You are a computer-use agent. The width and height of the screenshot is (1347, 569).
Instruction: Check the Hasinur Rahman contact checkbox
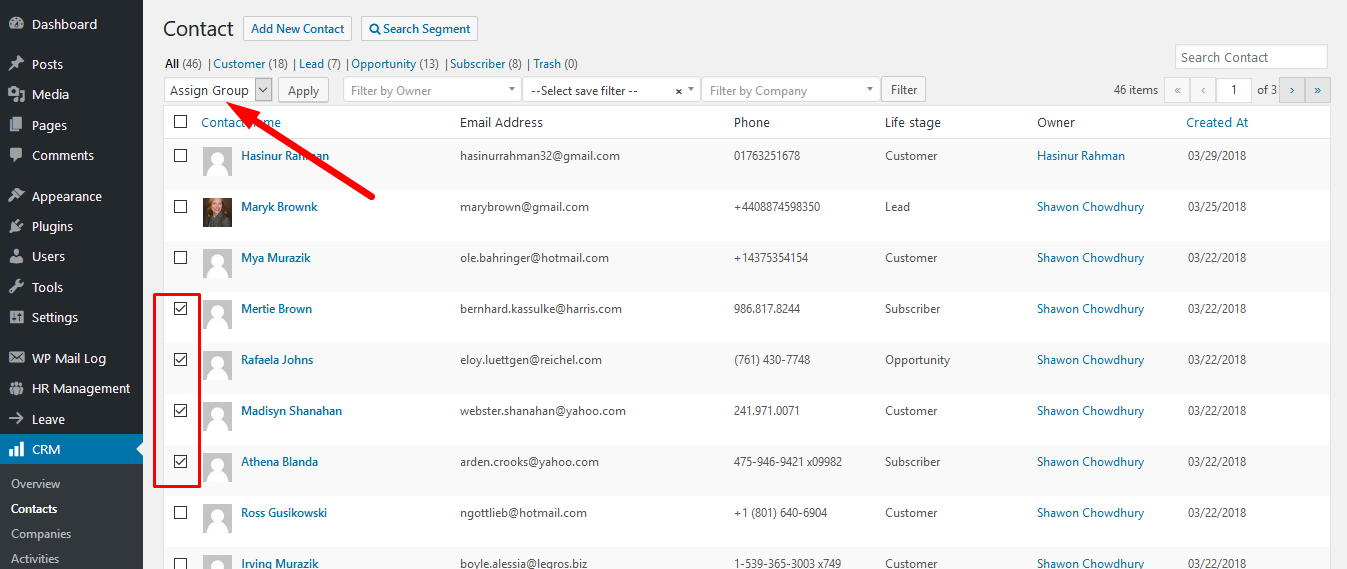180,156
